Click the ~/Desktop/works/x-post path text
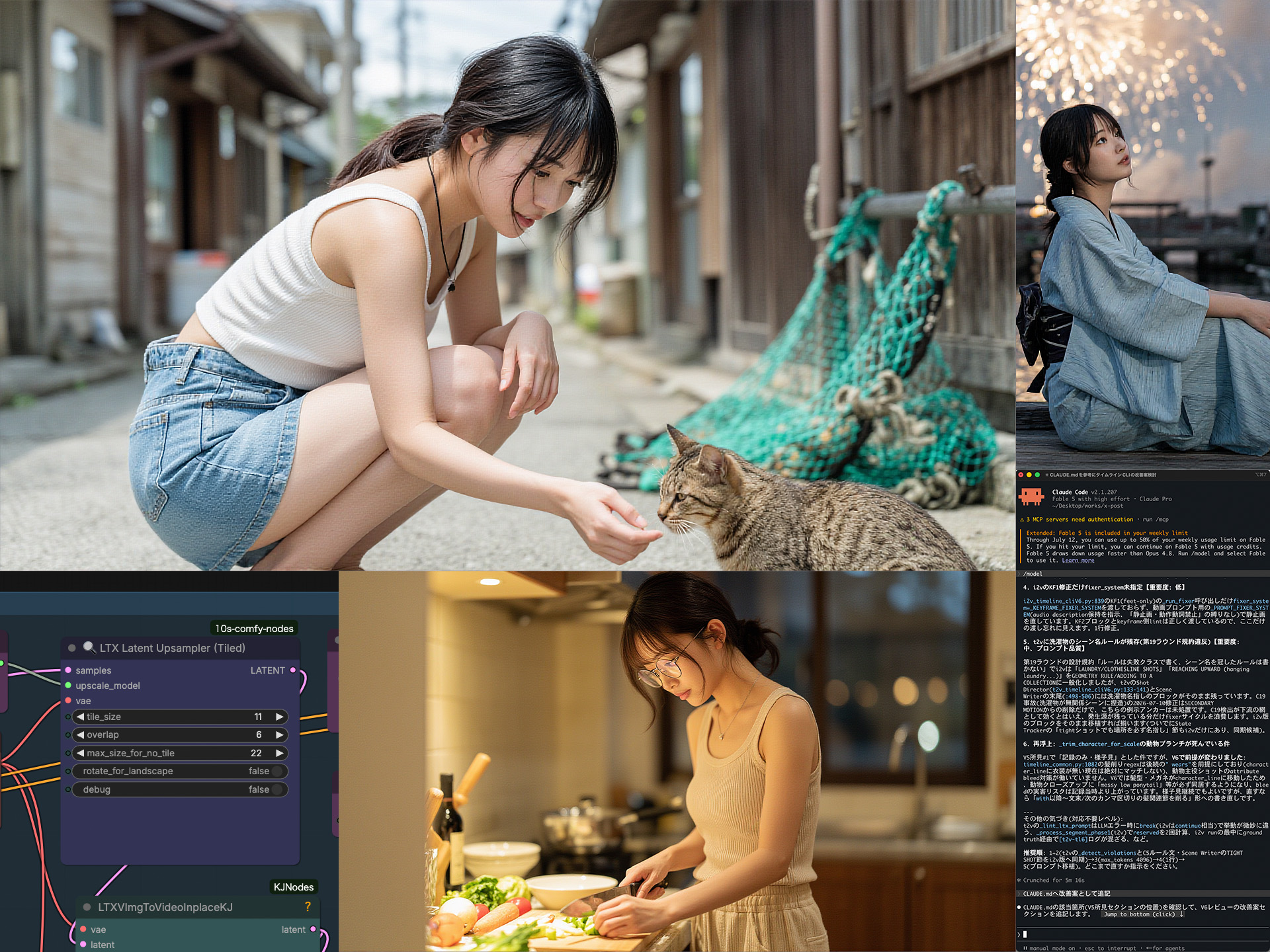1270x952 pixels. click(1087, 506)
